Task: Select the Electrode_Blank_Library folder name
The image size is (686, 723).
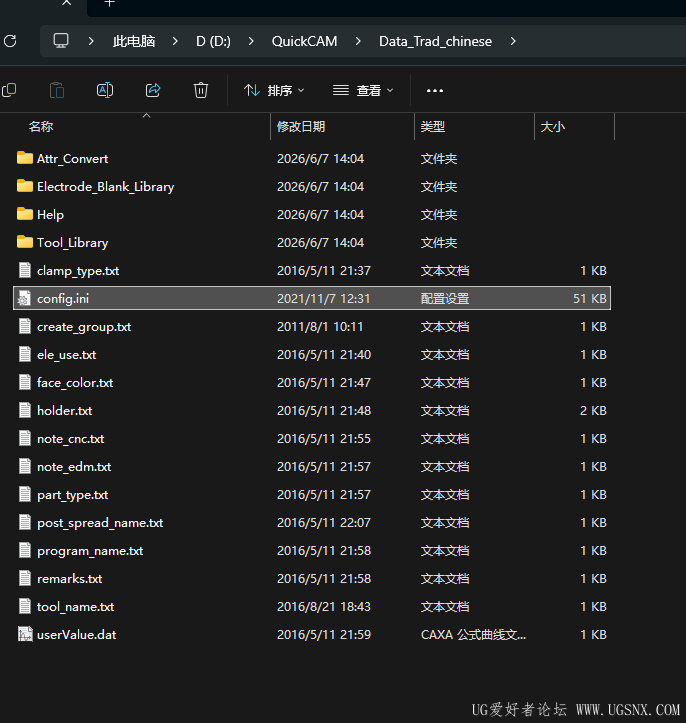Action: coord(106,187)
